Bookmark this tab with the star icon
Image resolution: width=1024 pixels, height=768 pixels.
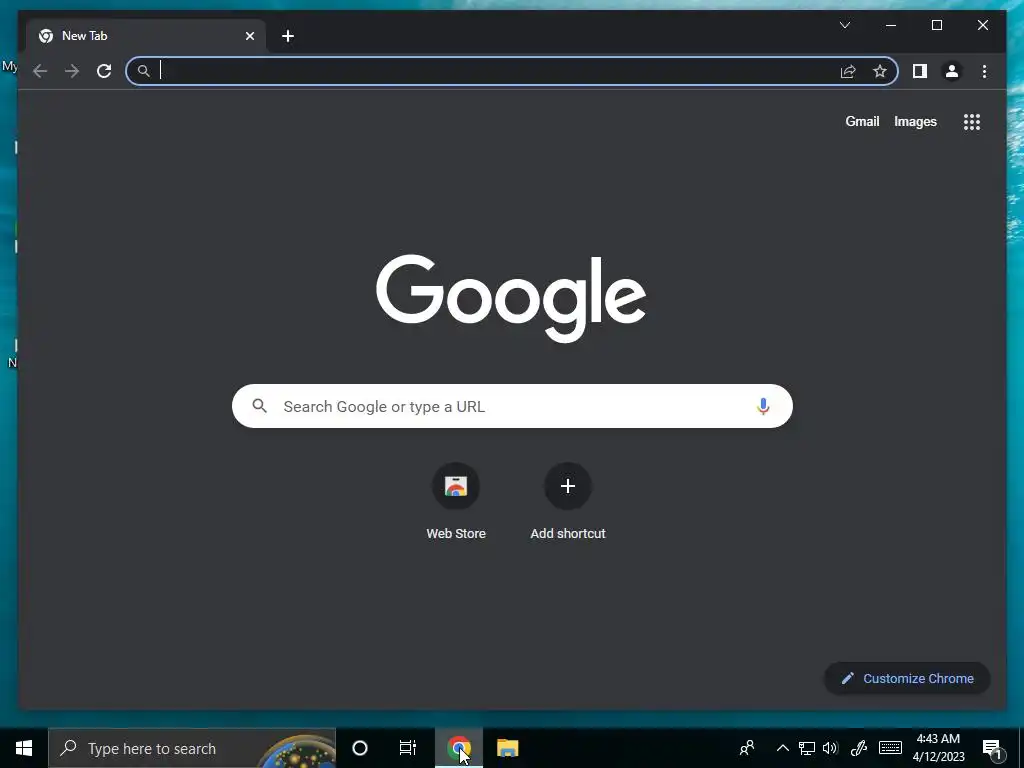880,71
